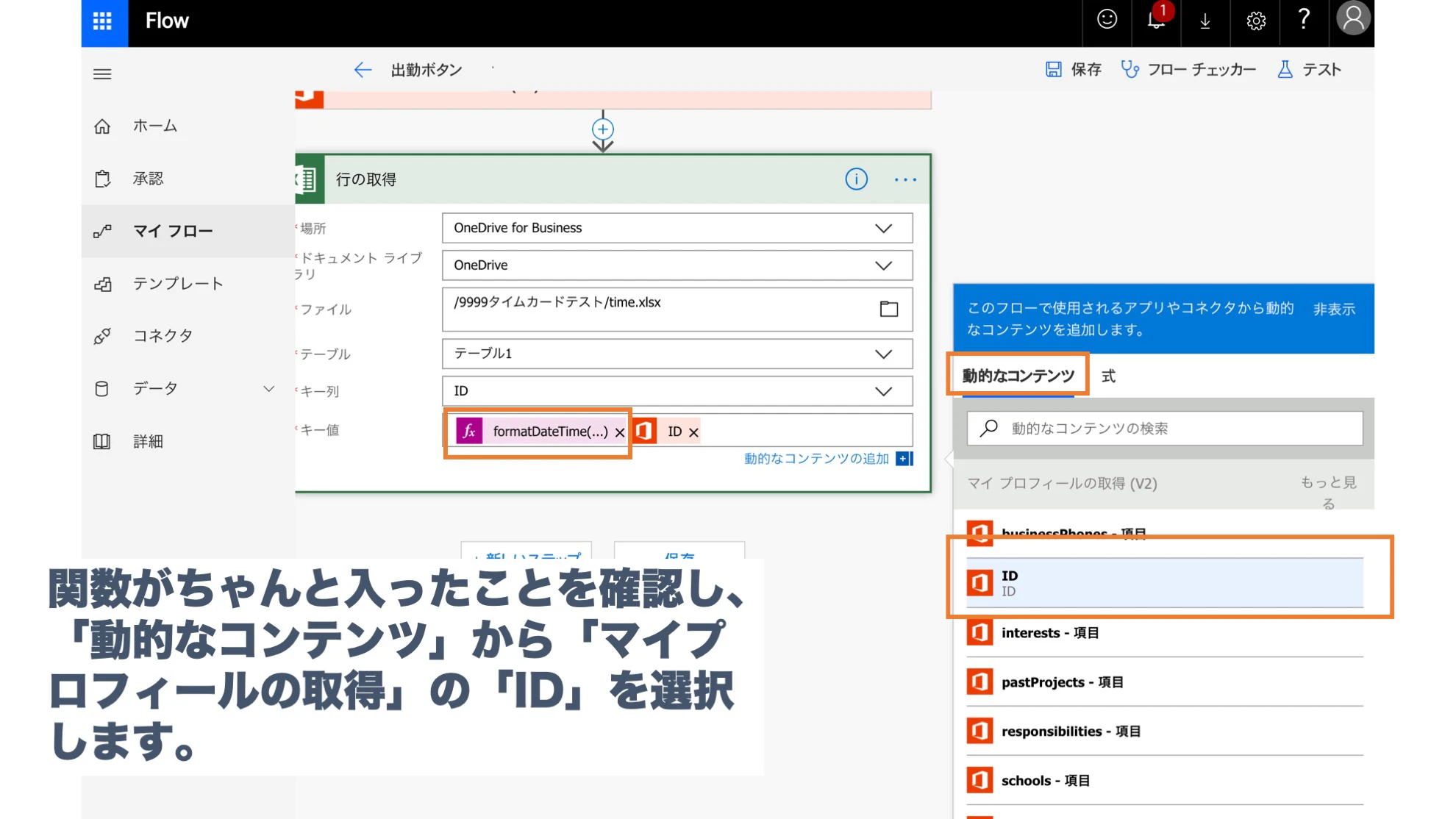Click 非表示 to hide the panel
The image size is (1456, 819).
[1334, 309]
